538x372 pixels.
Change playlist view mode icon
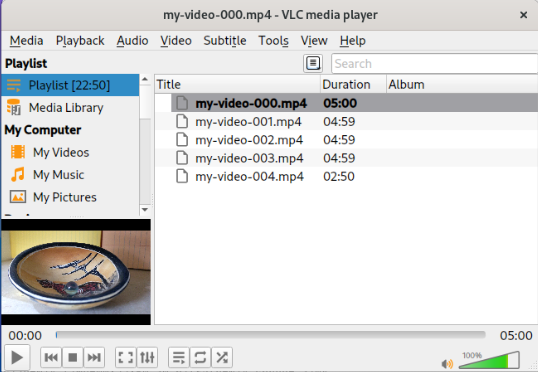pyautogui.click(x=313, y=63)
